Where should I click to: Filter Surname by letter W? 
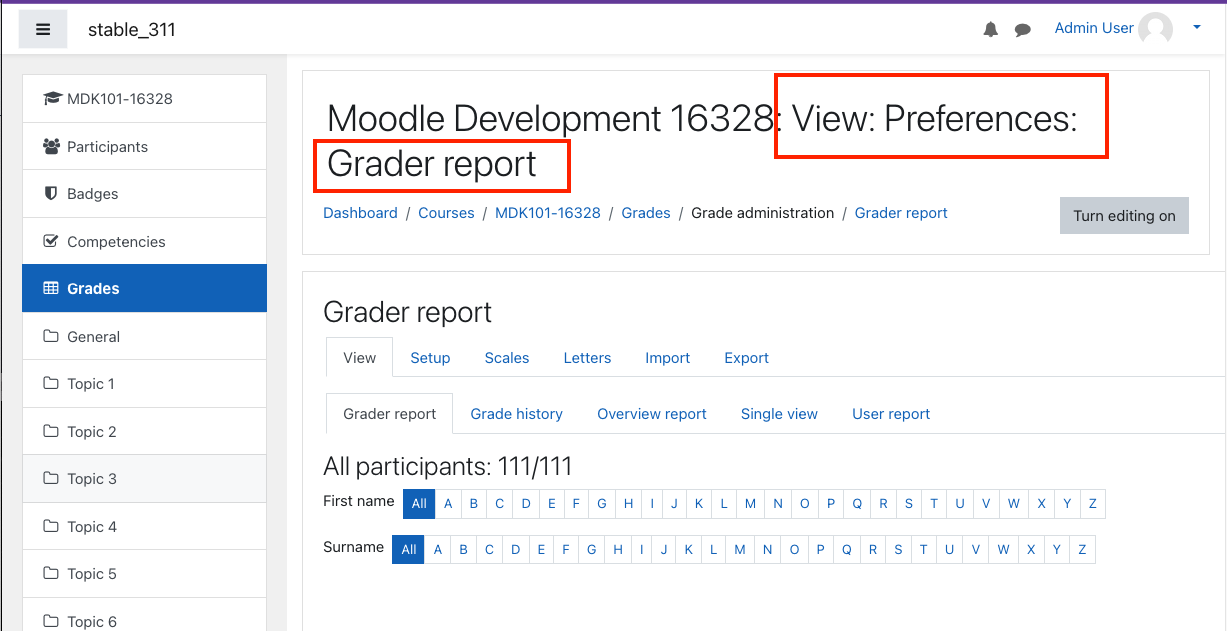pyautogui.click(x=1003, y=550)
